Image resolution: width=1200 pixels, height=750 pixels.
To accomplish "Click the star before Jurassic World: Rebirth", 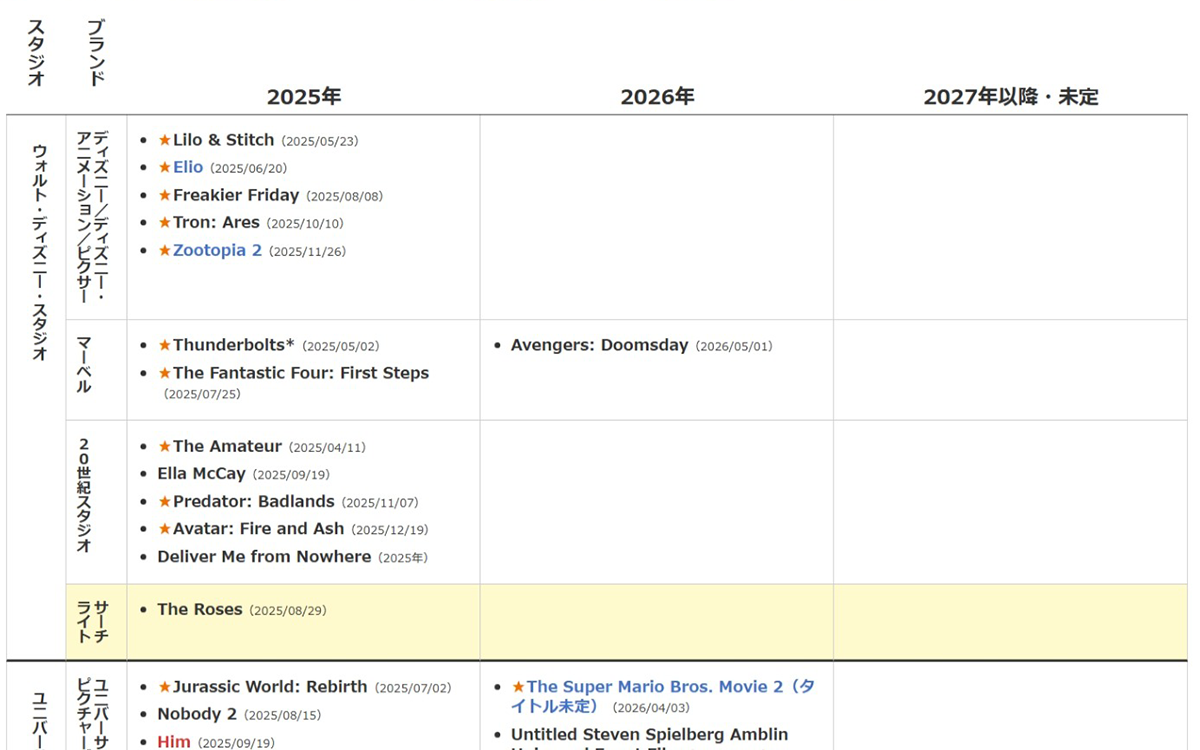I will tap(165, 687).
